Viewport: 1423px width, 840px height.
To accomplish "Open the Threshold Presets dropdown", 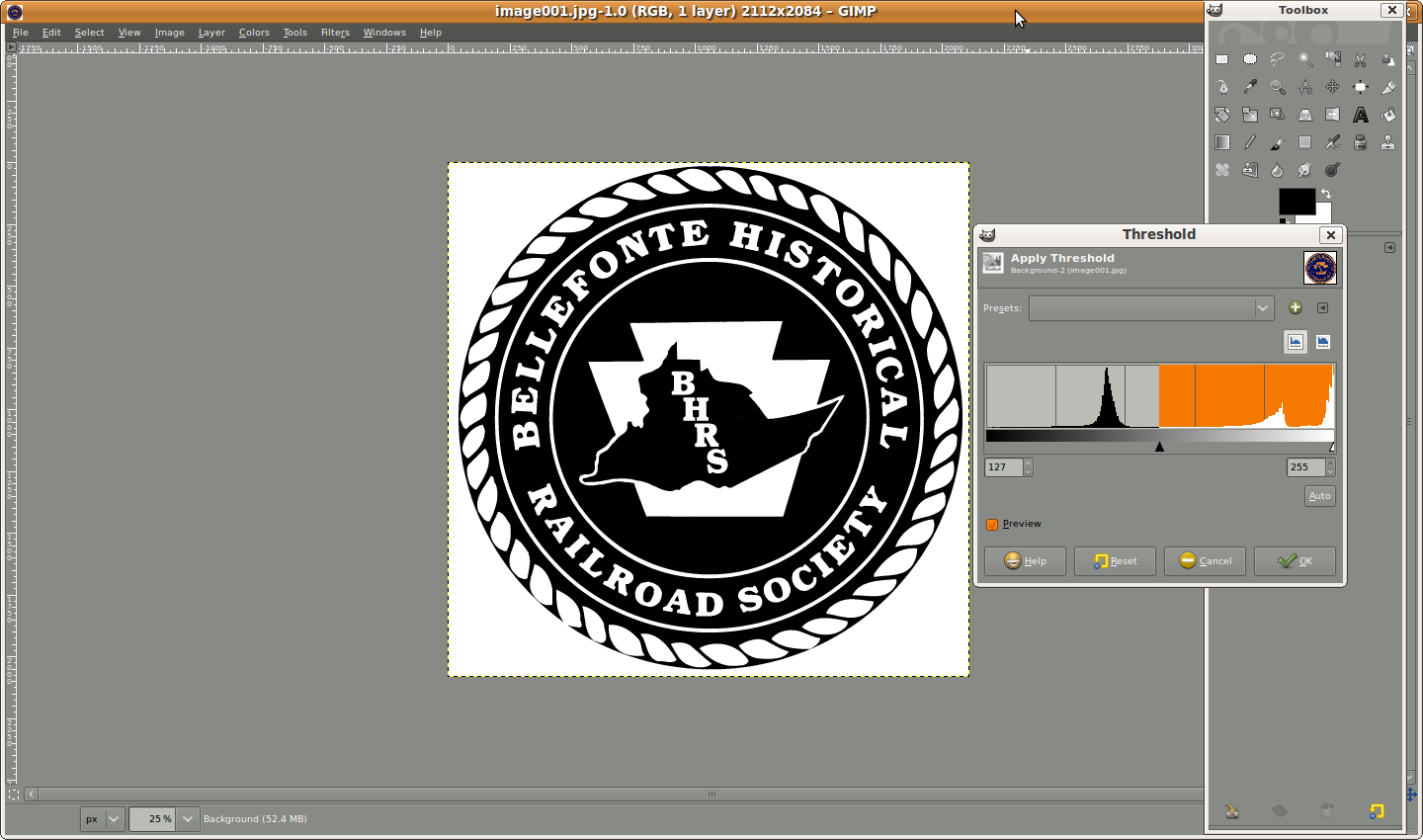I will click(1151, 308).
